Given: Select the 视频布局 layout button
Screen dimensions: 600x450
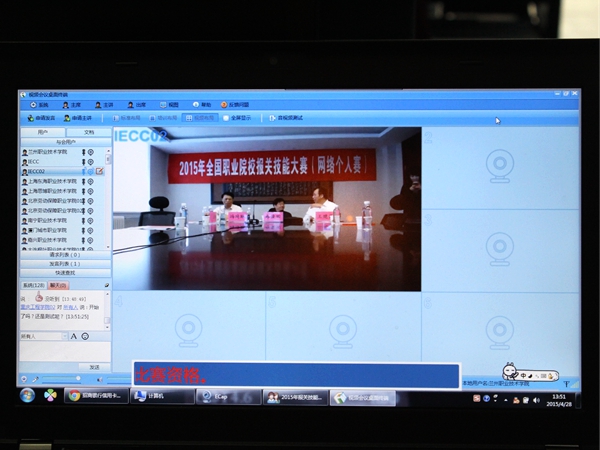Looking at the screenshot, I should 200,118.
